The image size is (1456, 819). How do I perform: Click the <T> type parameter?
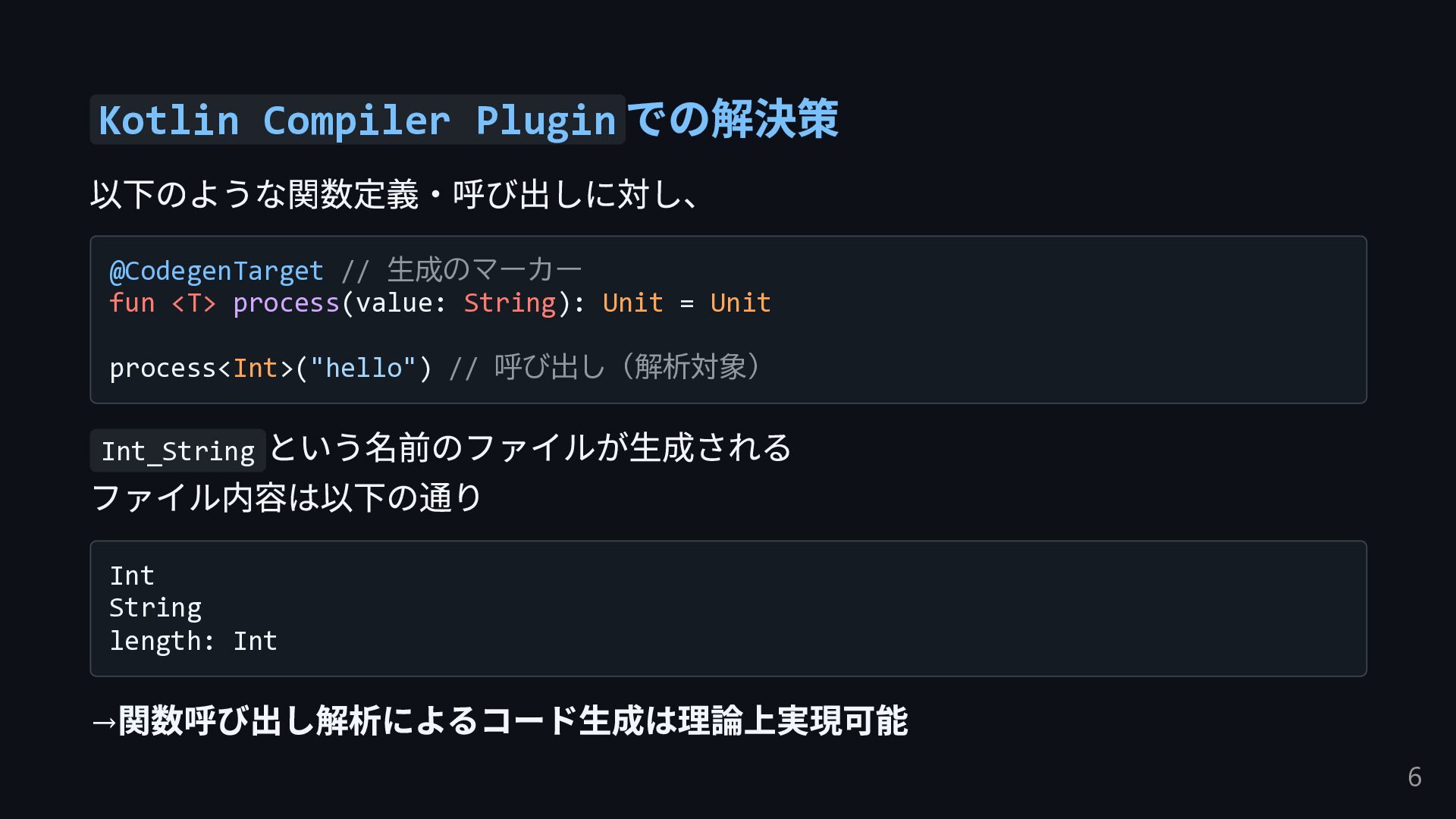pyautogui.click(x=193, y=303)
